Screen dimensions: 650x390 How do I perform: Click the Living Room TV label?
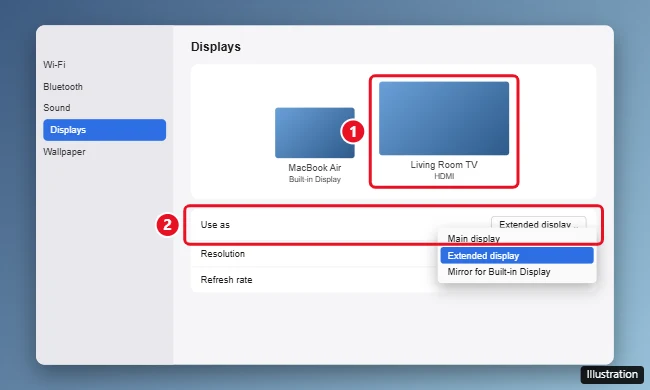coord(444,165)
